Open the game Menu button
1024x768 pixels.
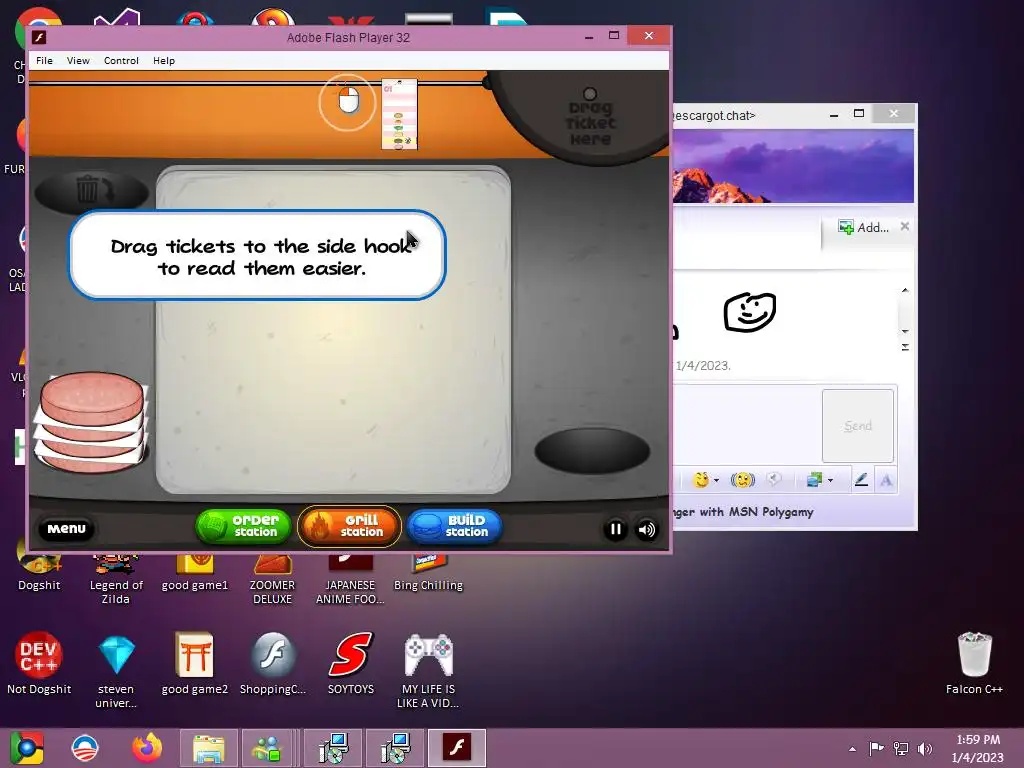pos(67,529)
